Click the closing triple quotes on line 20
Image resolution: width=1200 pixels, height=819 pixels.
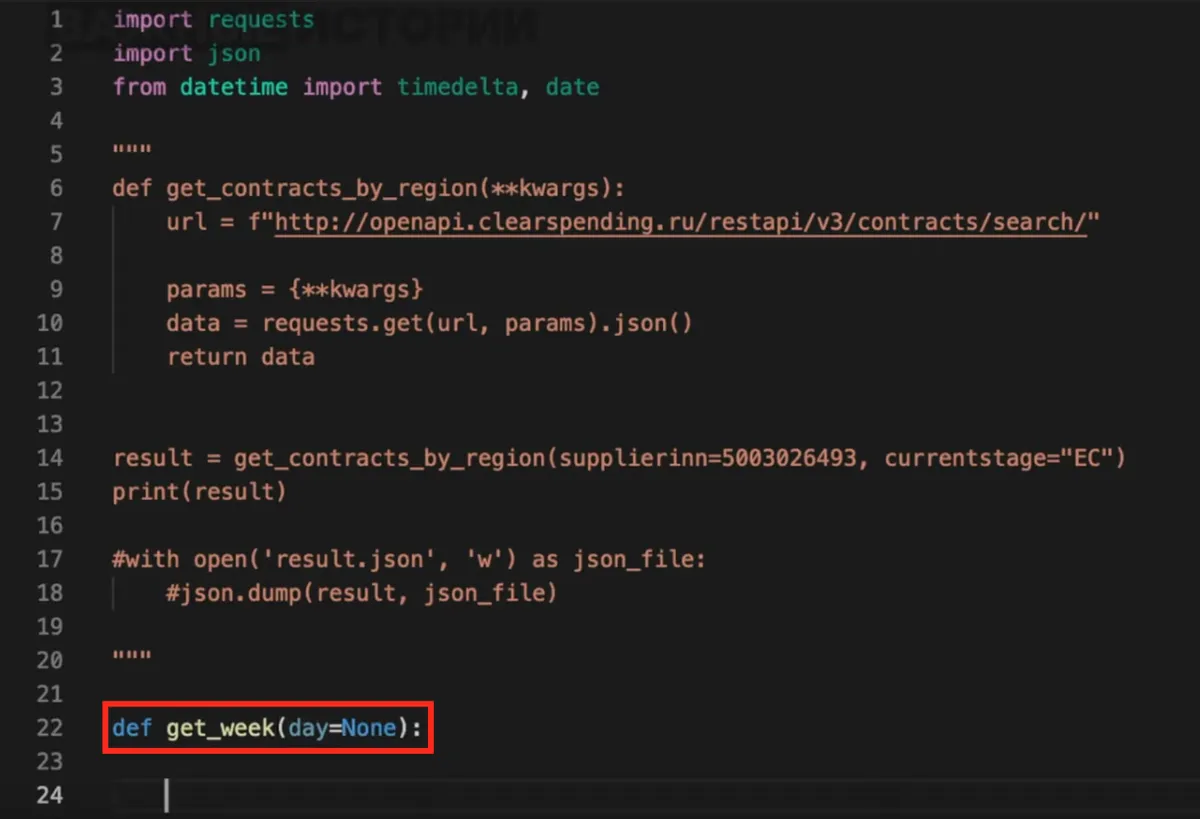[x=131, y=660]
